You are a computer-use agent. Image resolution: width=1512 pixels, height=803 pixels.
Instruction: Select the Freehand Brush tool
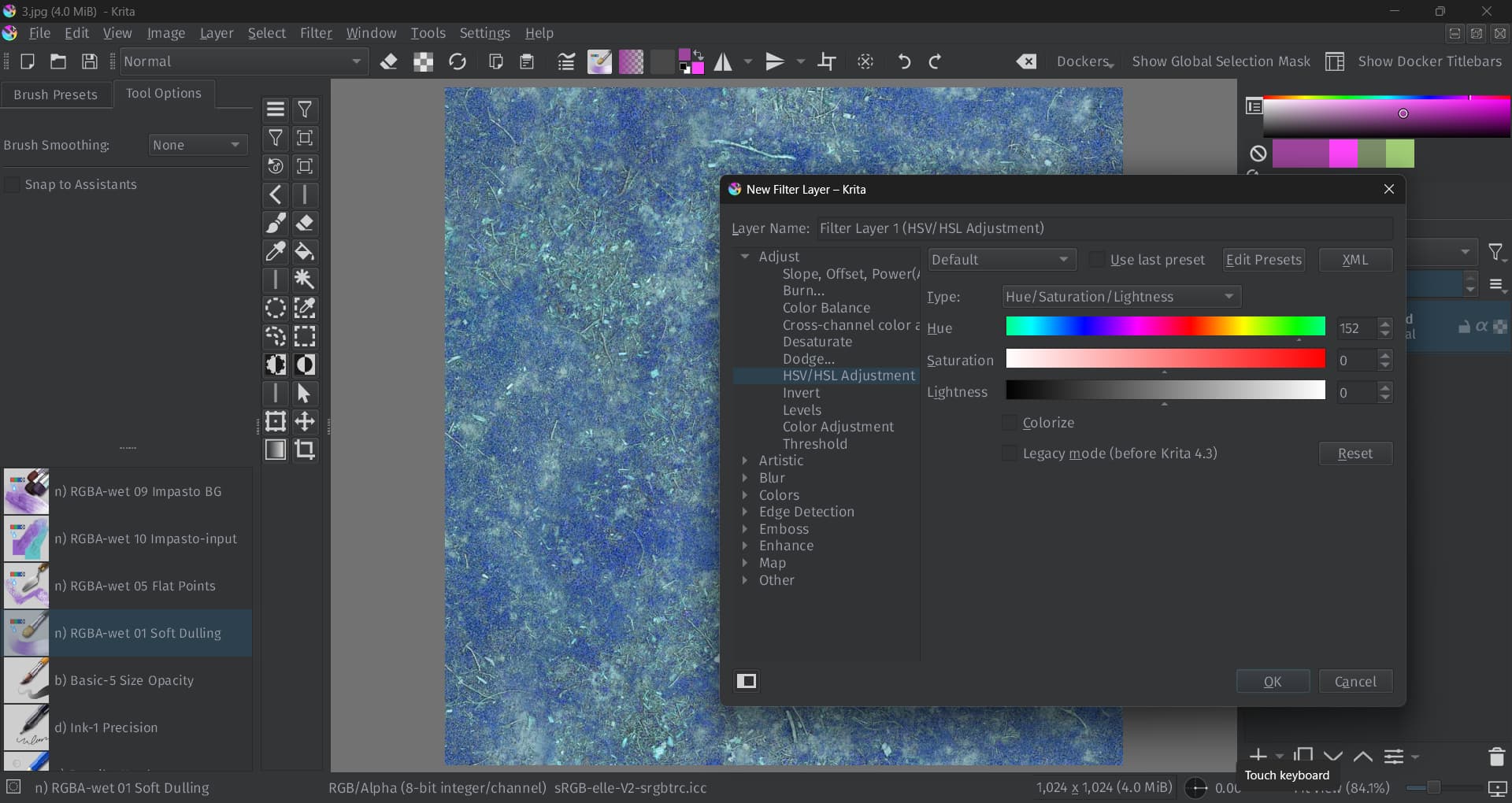(x=276, y=224)
